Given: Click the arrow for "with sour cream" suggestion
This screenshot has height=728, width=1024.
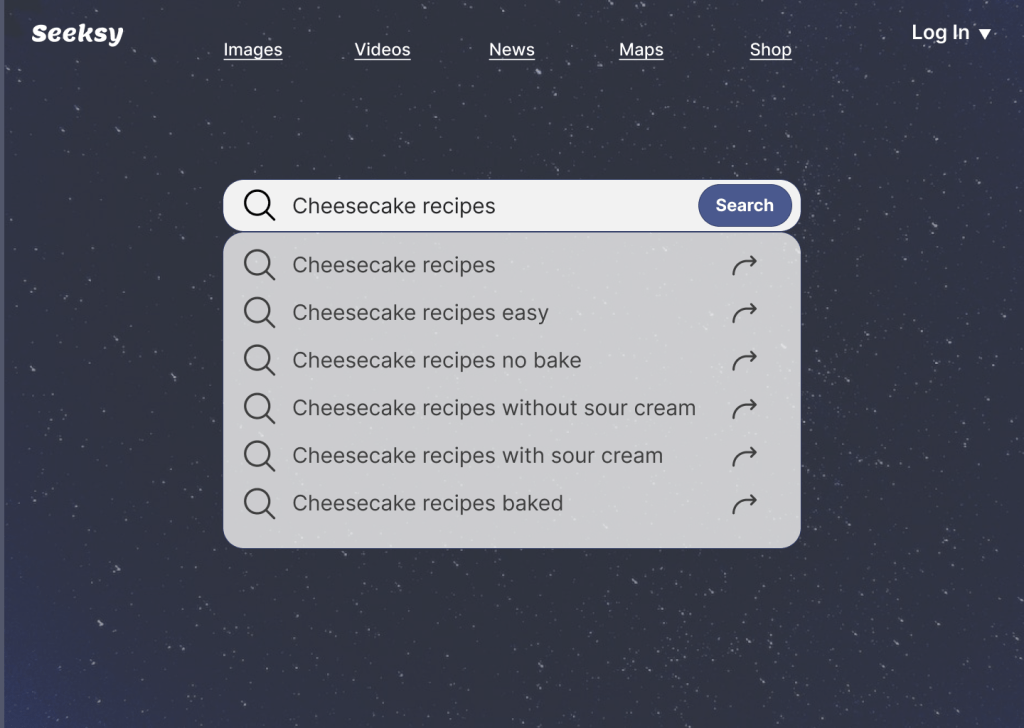Looking at the screenshot, I should point(744,456).
